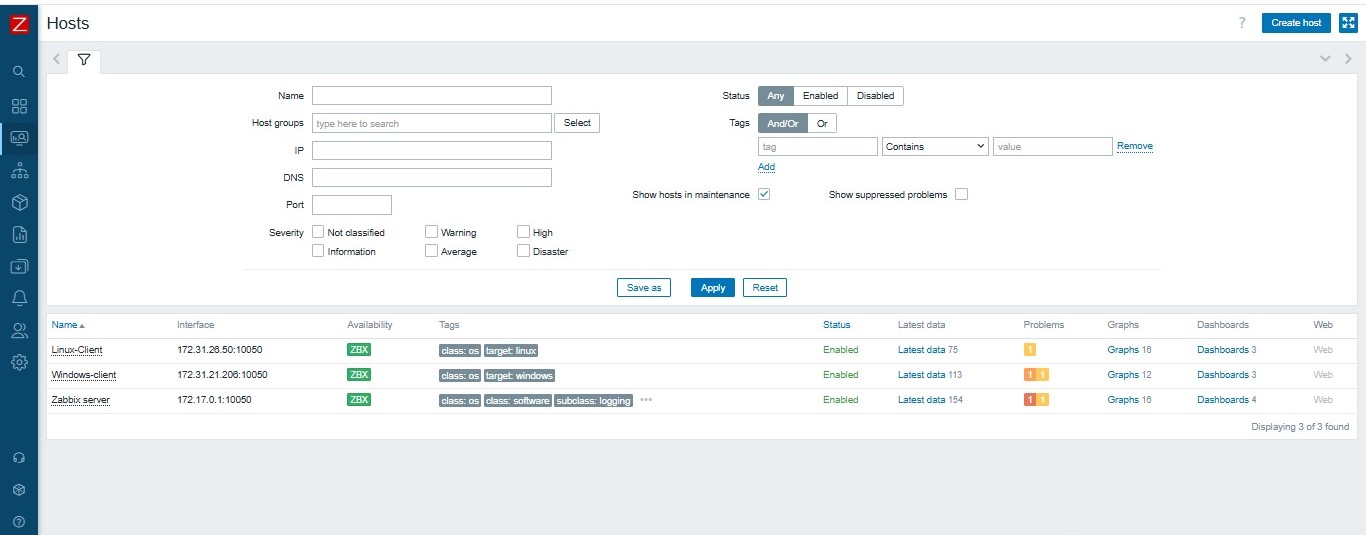
Task: Go to next filter tab arrow
Action: [x=1348, y=59]
